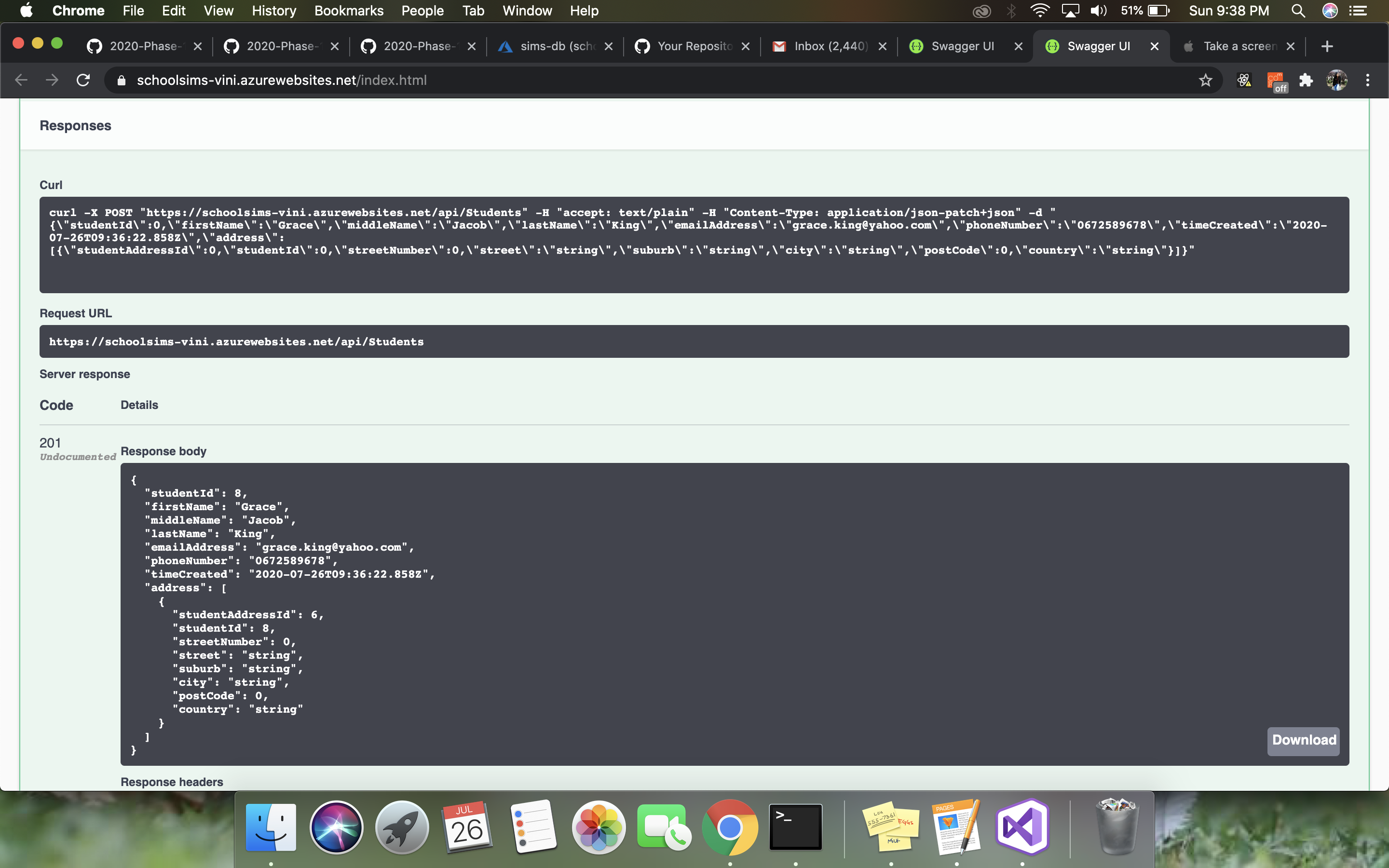1389x868 pixels.
Task: Open the View menu
Action: coord(218,10)
